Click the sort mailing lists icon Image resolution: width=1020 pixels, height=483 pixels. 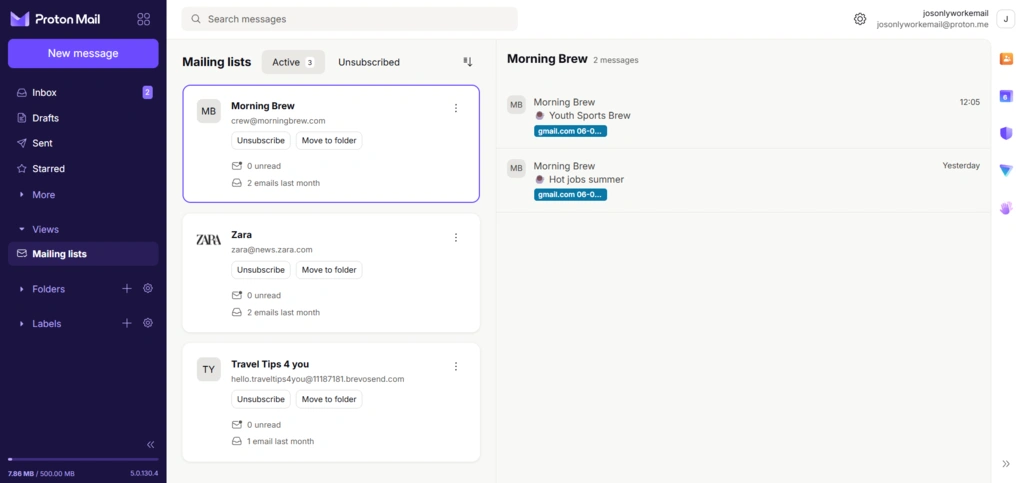(x=468, y=62)
